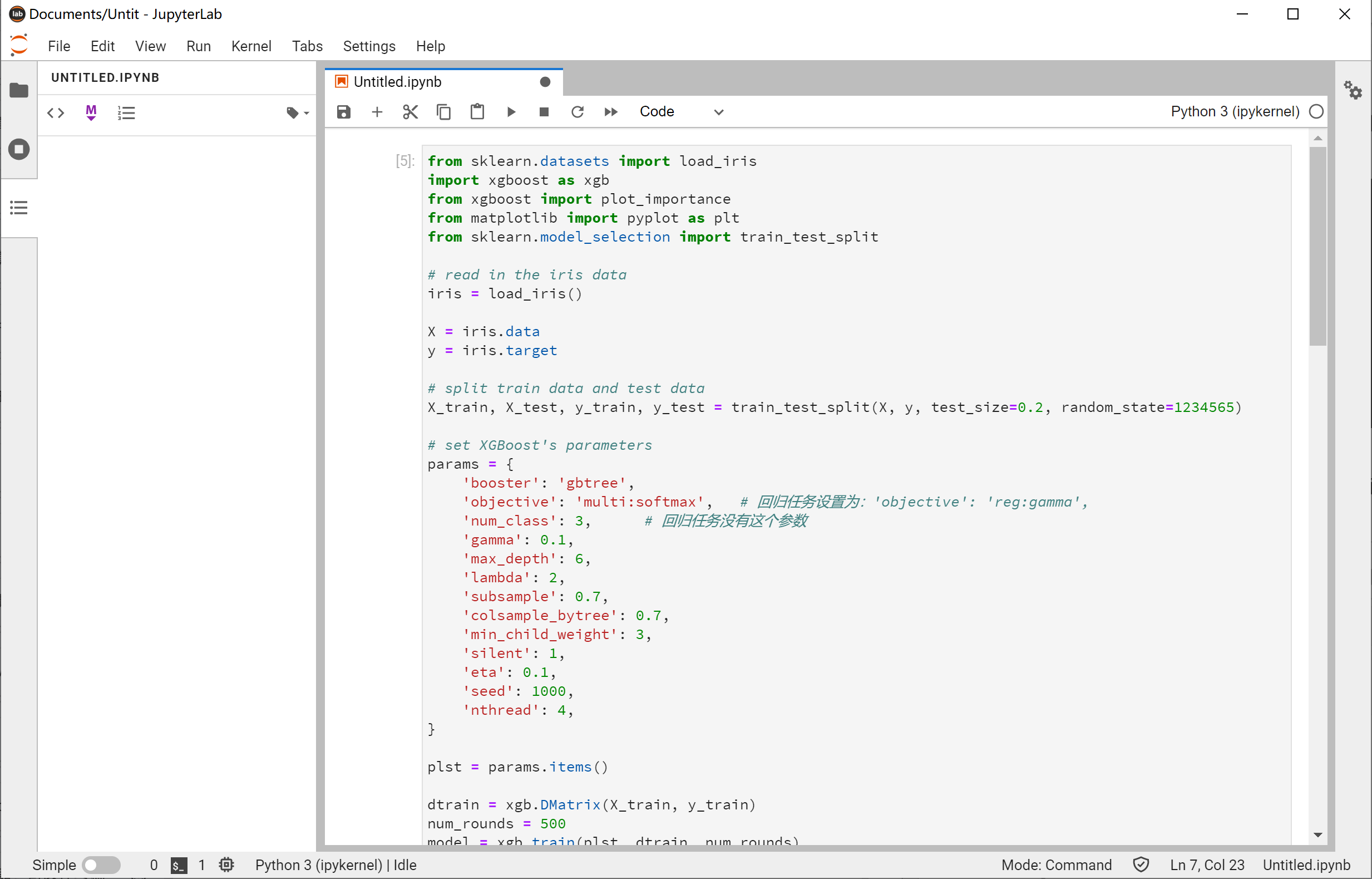This screenshot has width=1372, height=879.
Task: Cut selected cell with scissors icon
Action: (410, 112)
